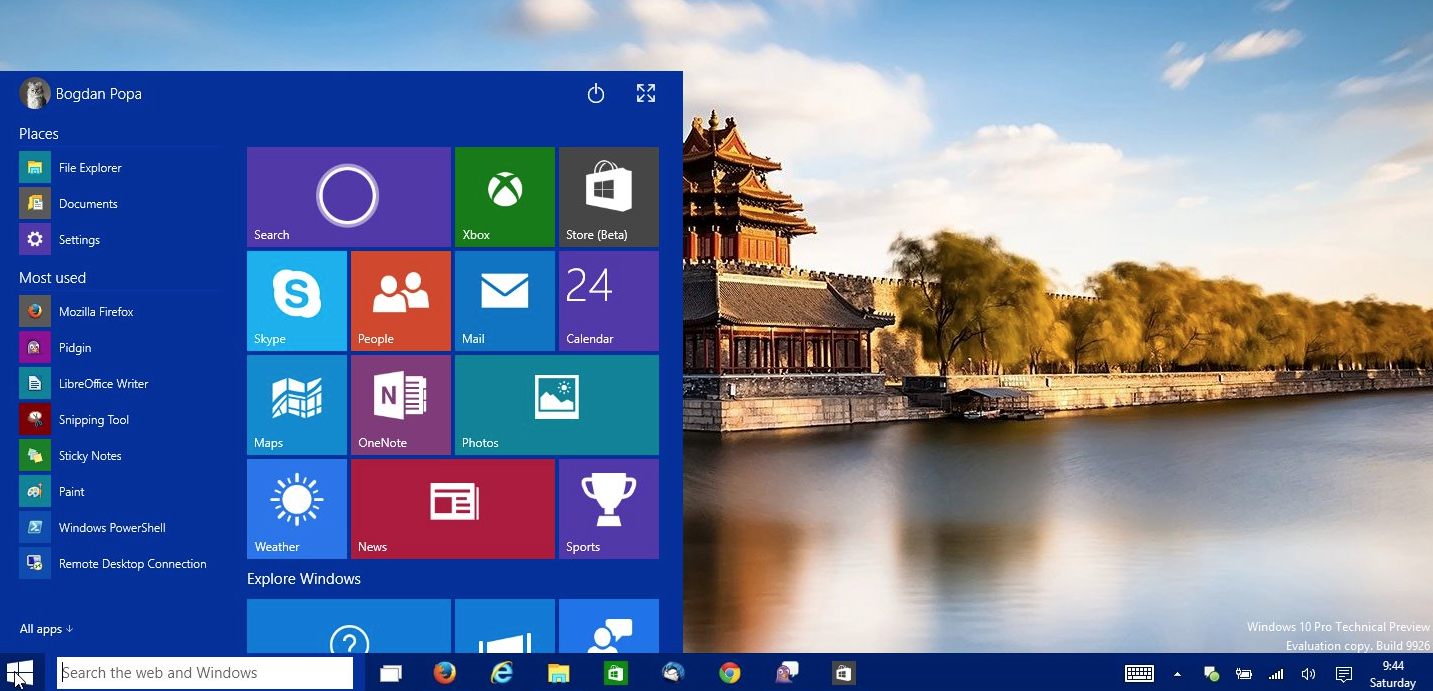Focus the Search the web and Windows box
The image size is (1433, 691).
[205, 673]
